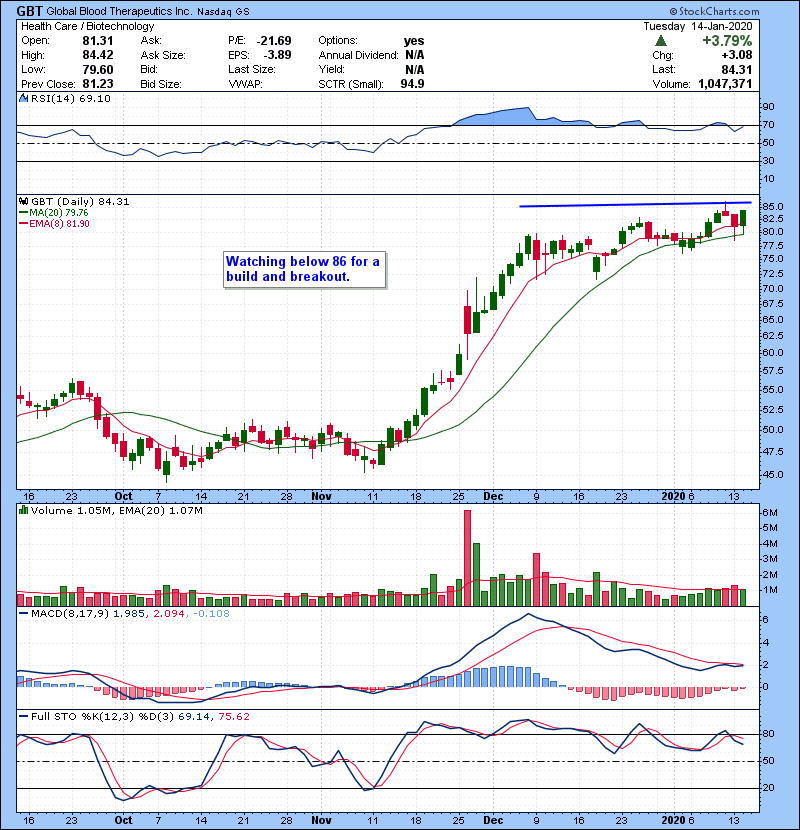This screenshot has width=800, height=830.
Task: Click the 6M volume axis label
Action: [770, 512]
